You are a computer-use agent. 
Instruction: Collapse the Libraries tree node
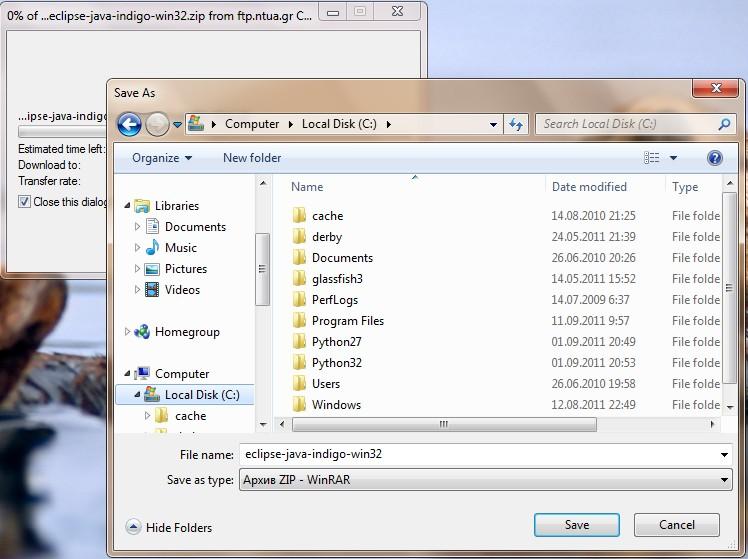pyautogui.click(x=127, y=206)
